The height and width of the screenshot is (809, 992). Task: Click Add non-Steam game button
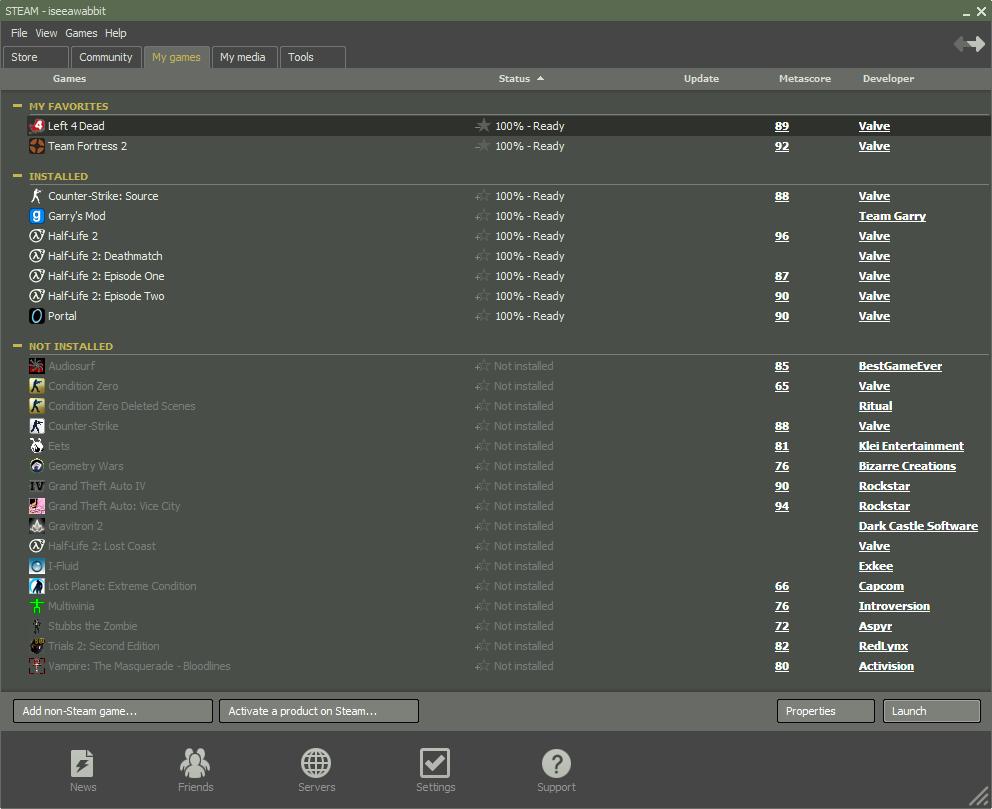point(113,711)
